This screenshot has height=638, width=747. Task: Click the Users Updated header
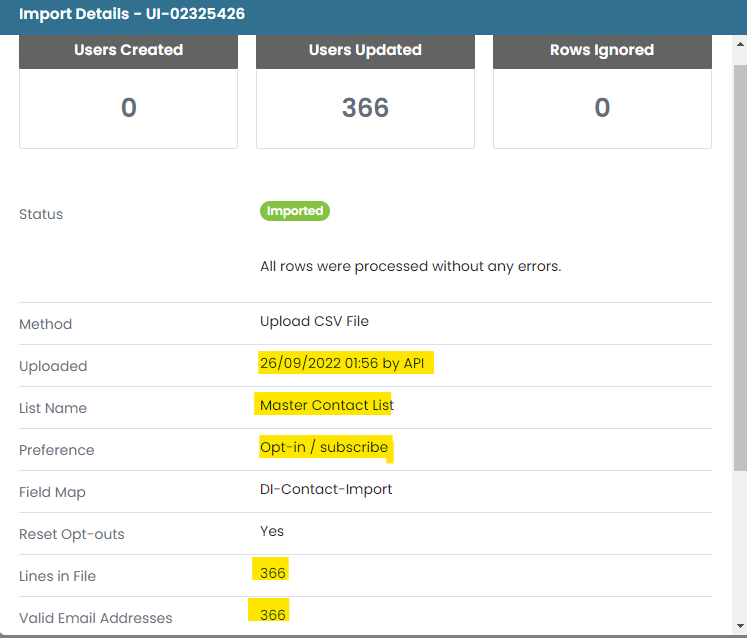(365, 50)
